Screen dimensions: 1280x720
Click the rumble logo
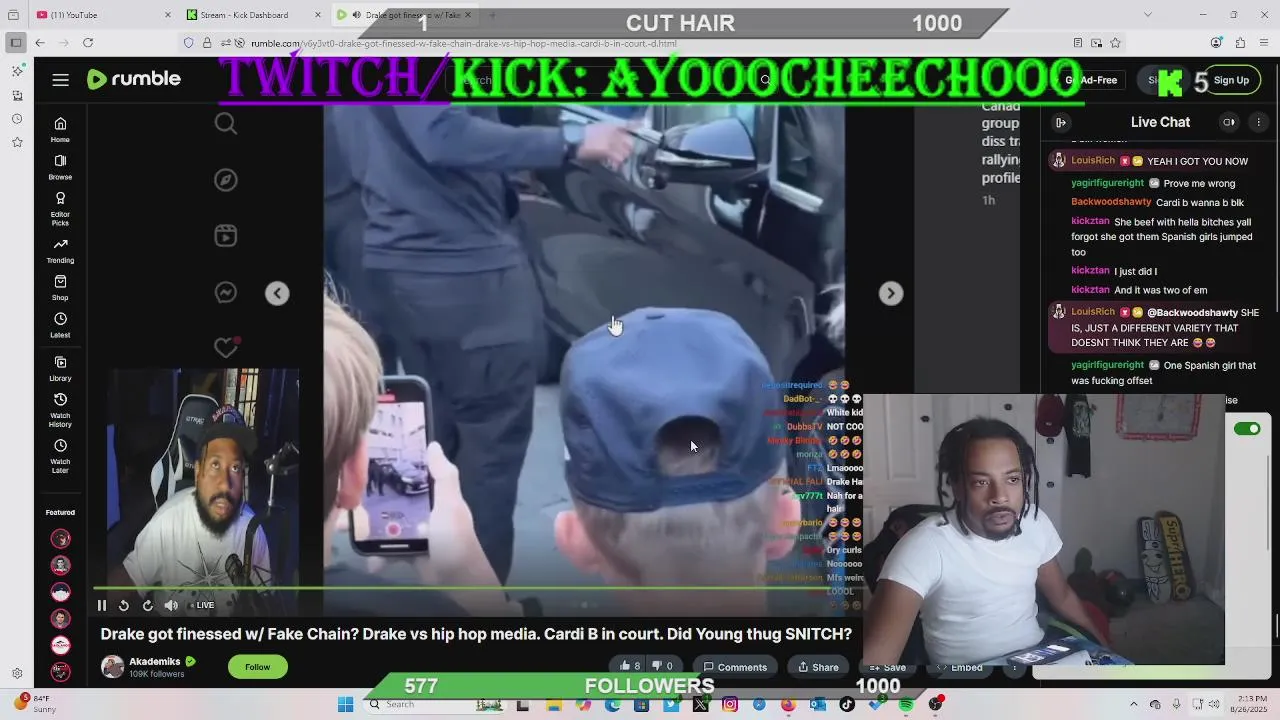(x=133, y=80)
